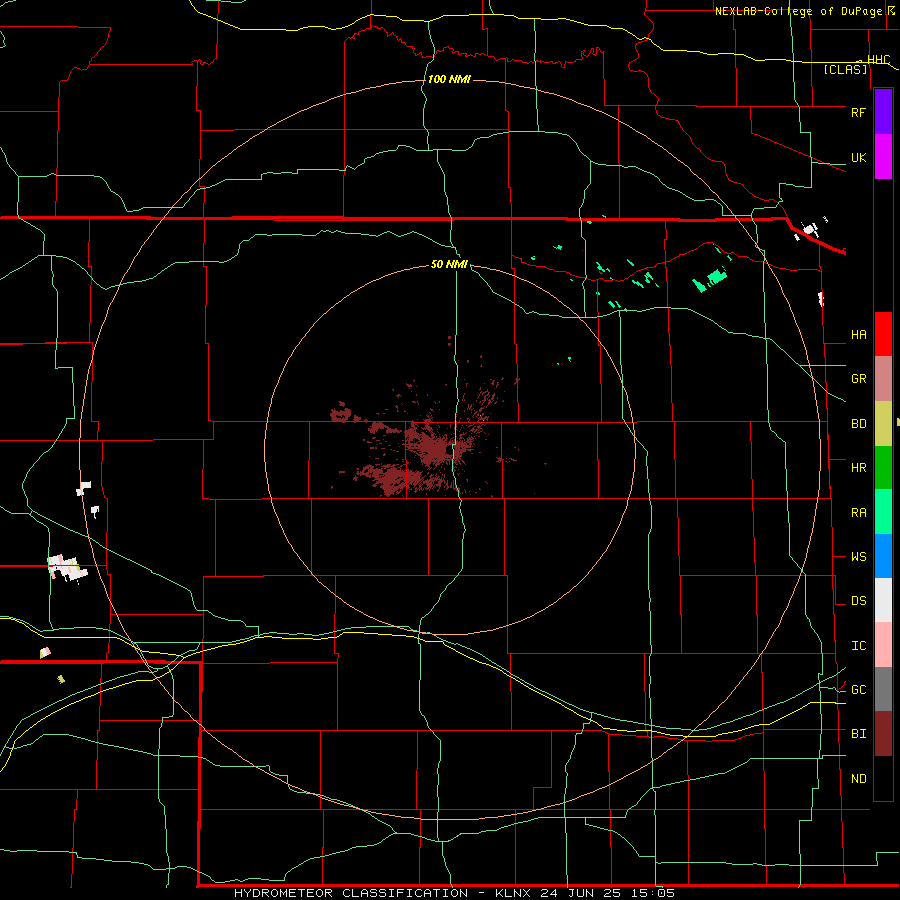
Task: Click the 50 NMI range ring label
Action: tap(449, 264)
